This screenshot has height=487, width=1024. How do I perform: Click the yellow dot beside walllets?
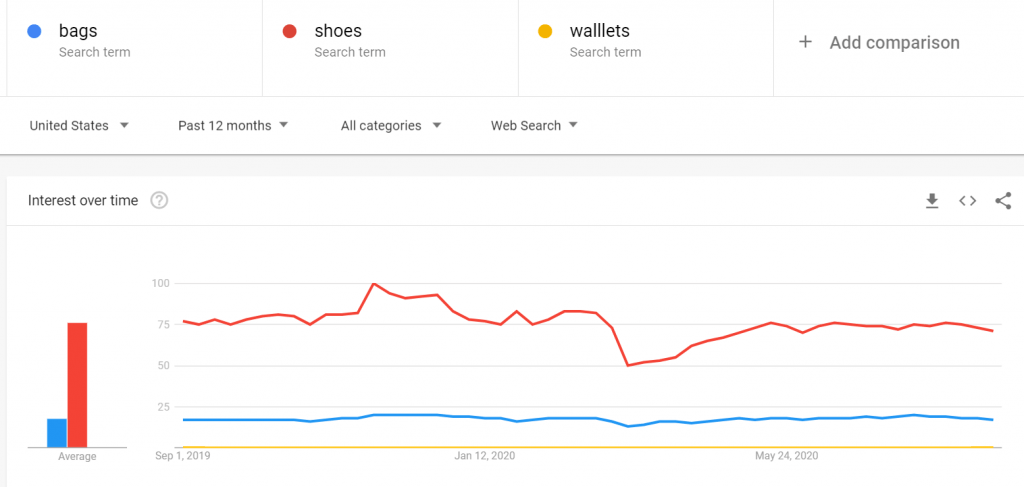coord(545,31)
